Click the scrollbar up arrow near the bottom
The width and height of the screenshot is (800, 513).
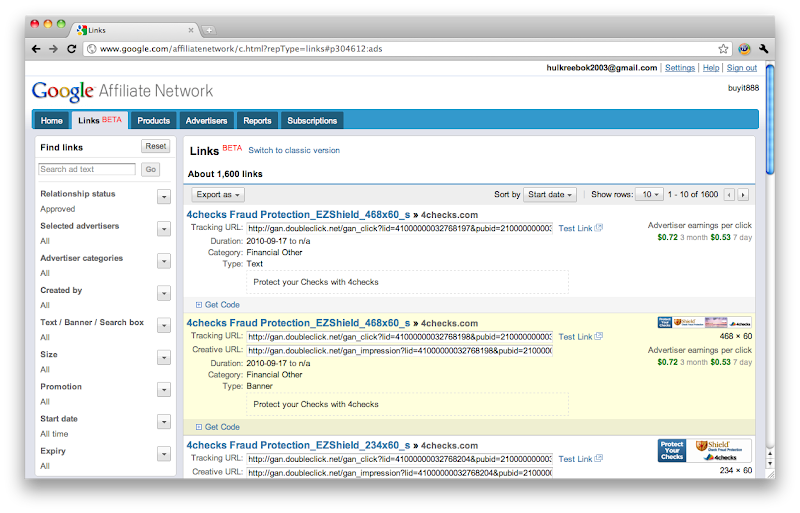tap(770, 453)
